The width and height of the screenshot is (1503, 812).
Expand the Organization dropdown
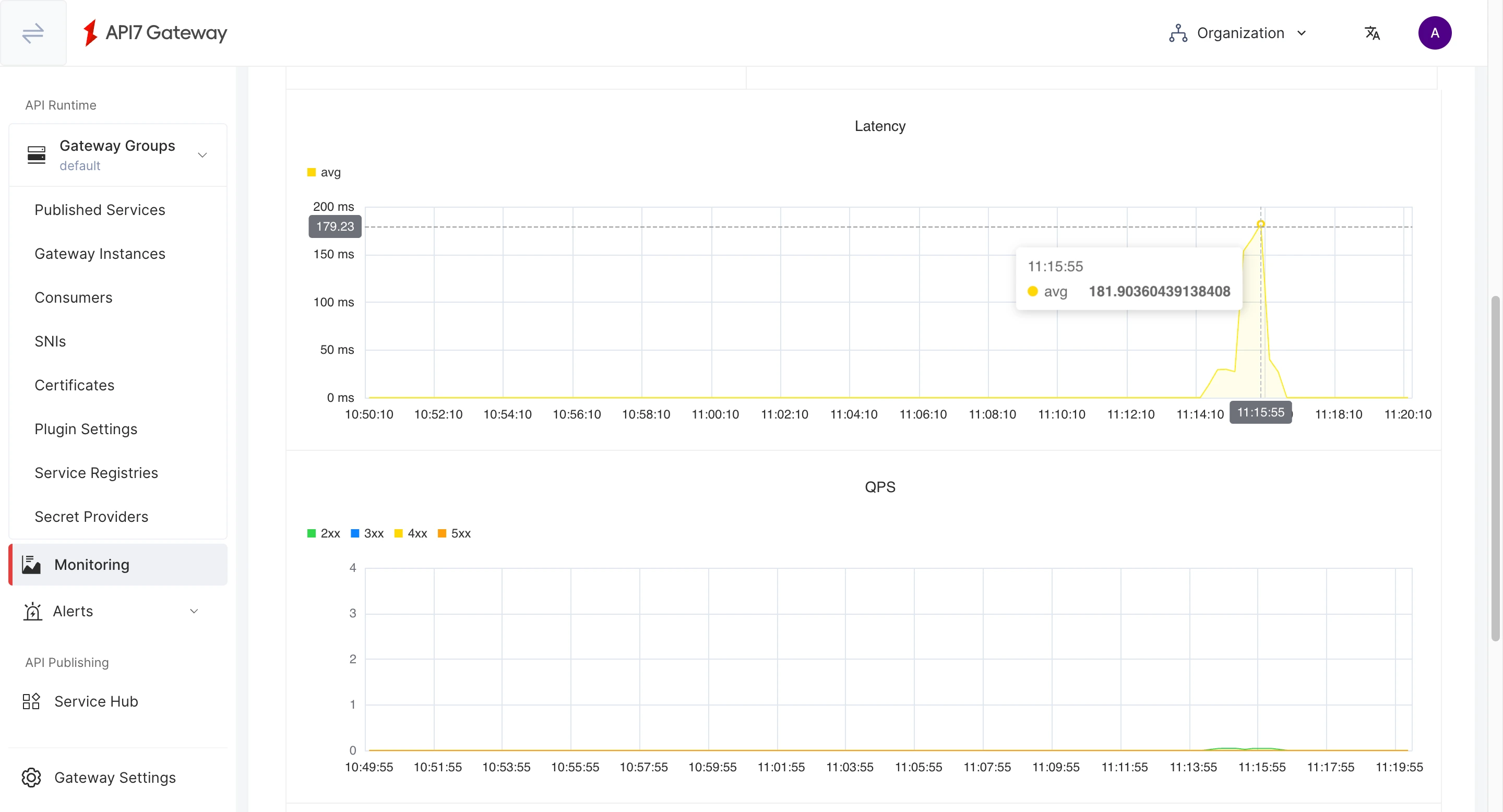coord(1238,33)
